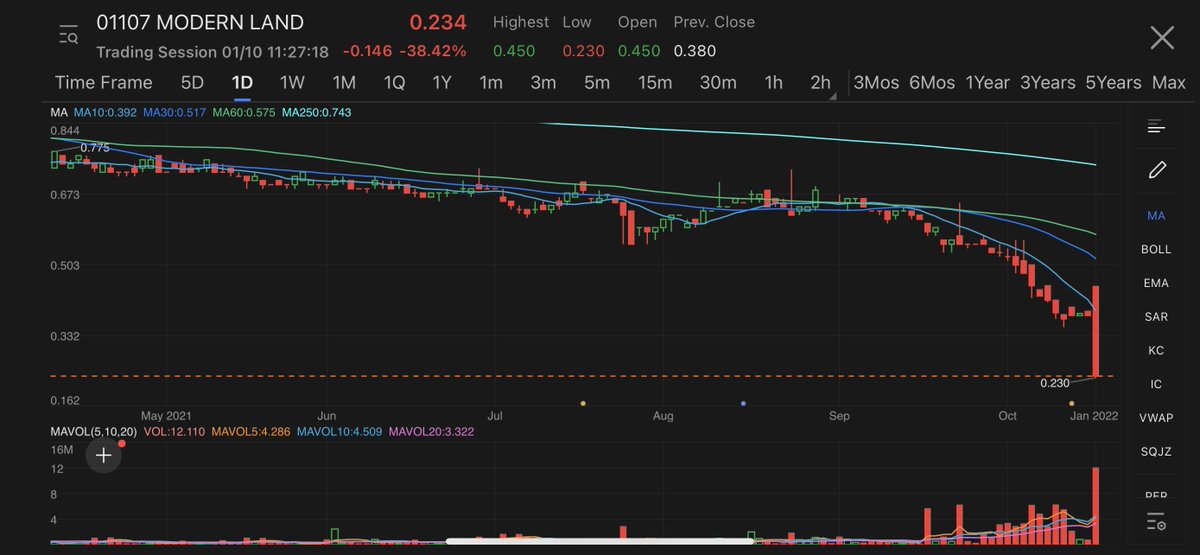Tap the plus button on volume panel
This screenshot has height=555, width=1200.
pos(103,456)
